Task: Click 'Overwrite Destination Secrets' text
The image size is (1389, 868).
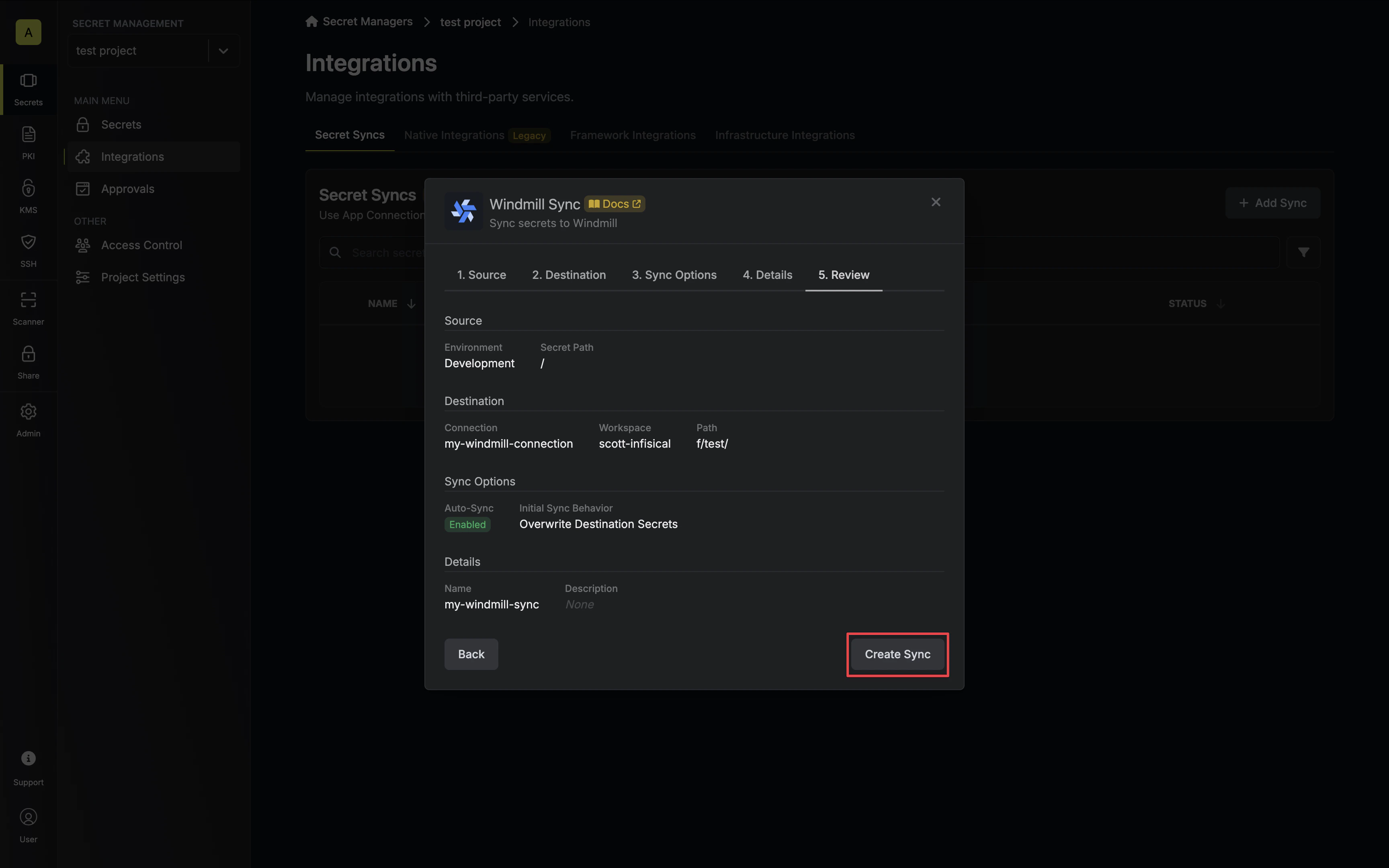Action: click(598, 524)
